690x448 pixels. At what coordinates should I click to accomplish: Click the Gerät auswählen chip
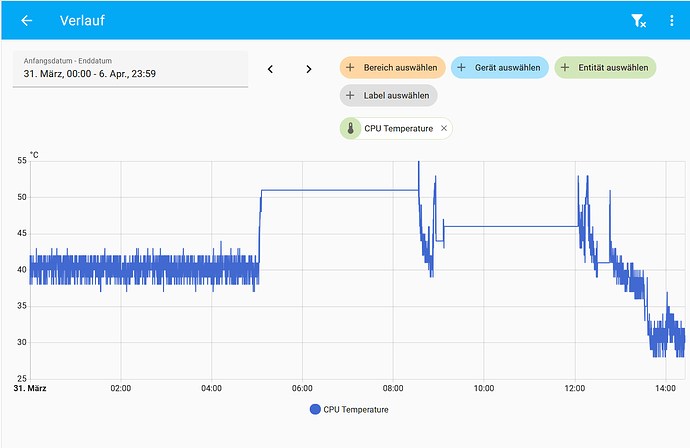coord(499,67)
